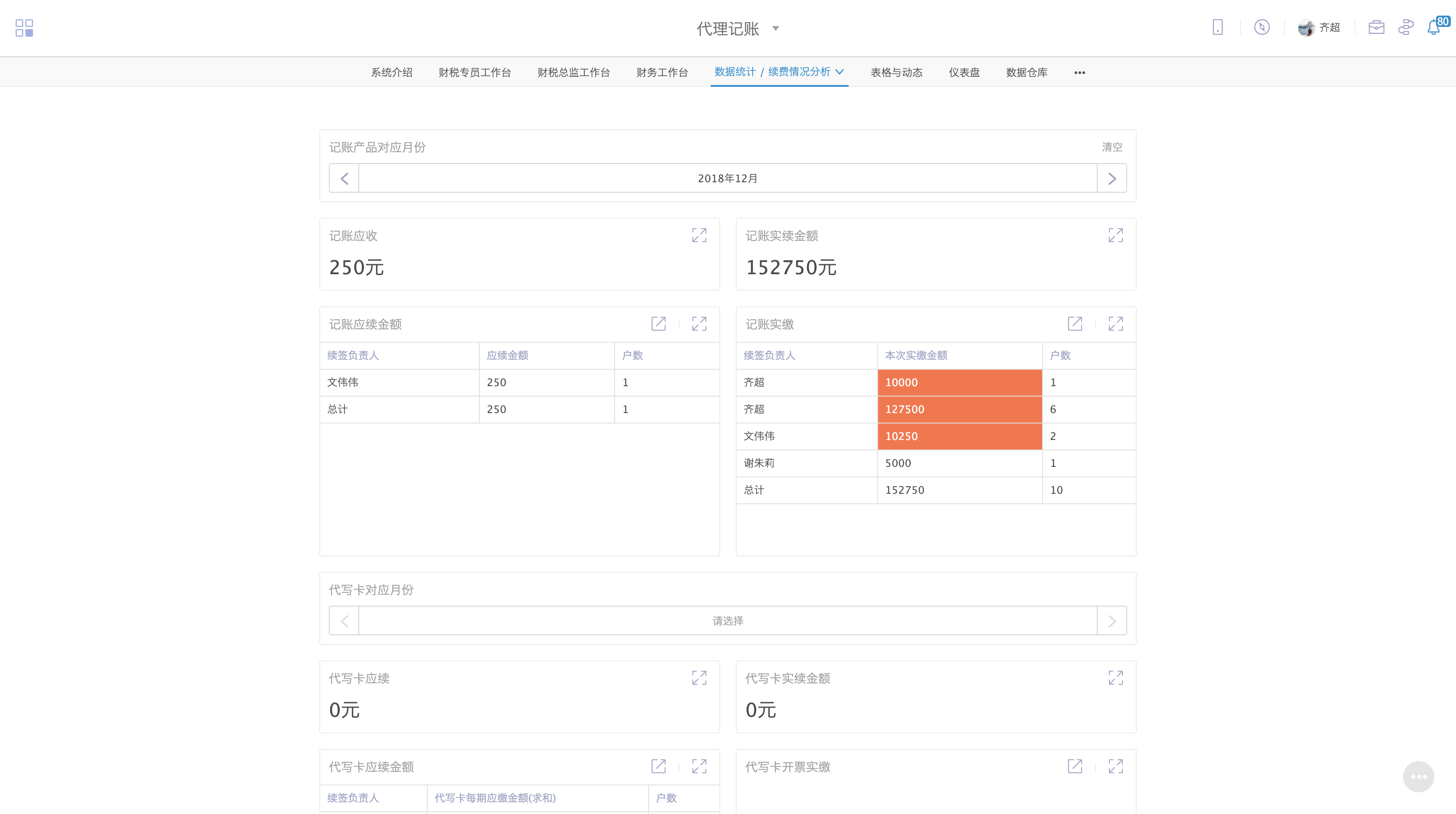Viewport: 1456px width, 814px height.
Task: Click the 152750元 value in 记账实续金额
Action: coord(791,267)
